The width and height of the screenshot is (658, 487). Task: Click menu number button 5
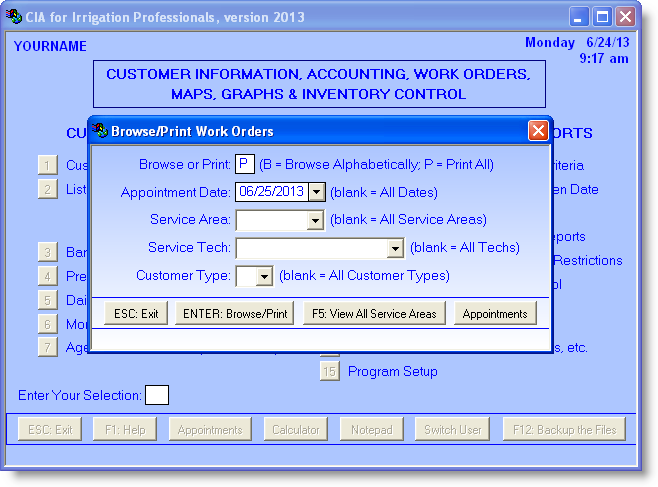[x=47, y=300]
